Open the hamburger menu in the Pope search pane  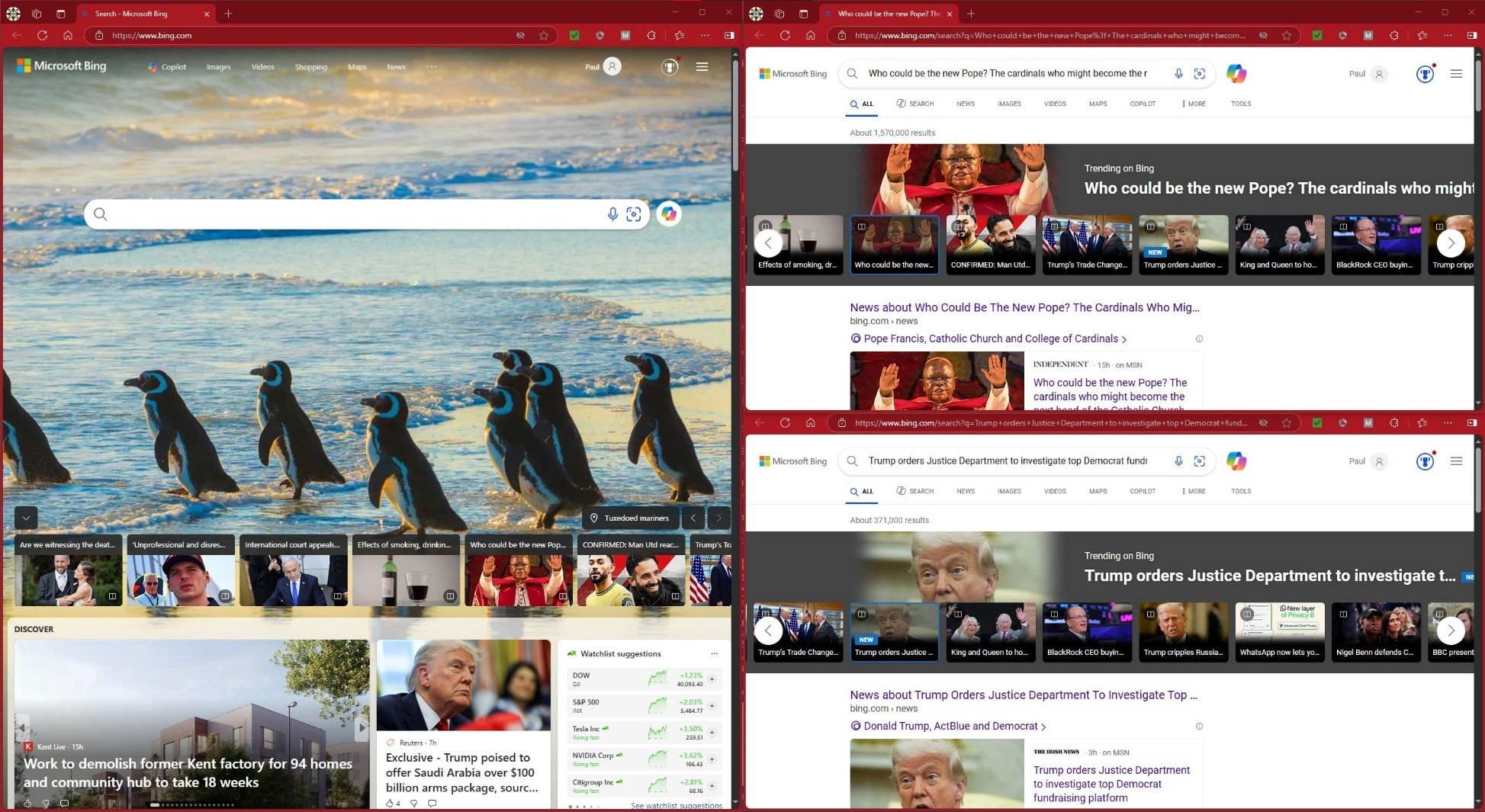pos(1456,74)
